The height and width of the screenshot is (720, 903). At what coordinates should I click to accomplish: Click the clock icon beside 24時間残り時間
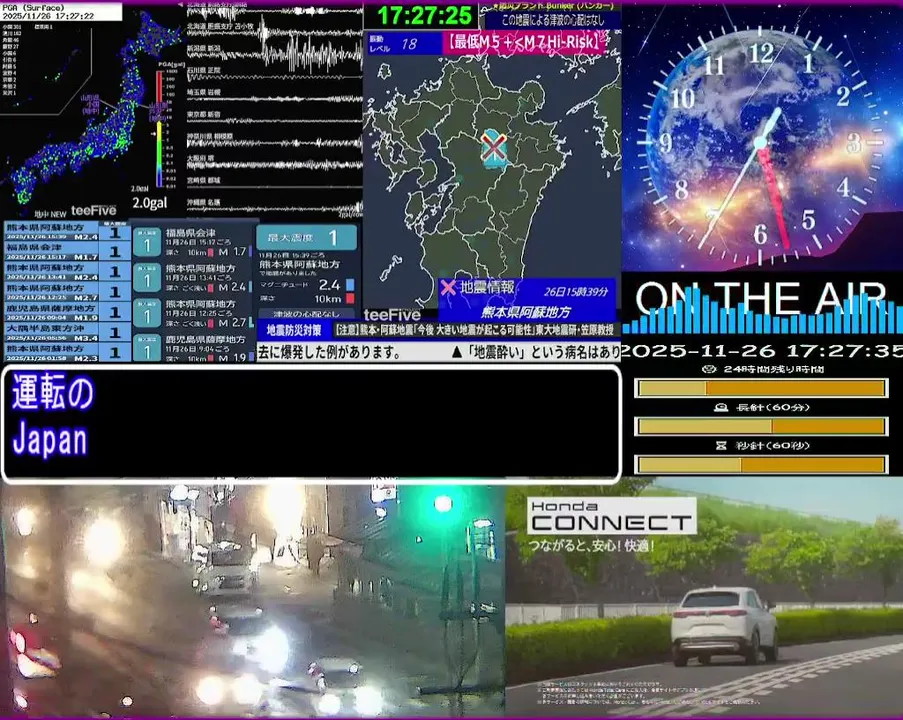click(x=710, y=369)
